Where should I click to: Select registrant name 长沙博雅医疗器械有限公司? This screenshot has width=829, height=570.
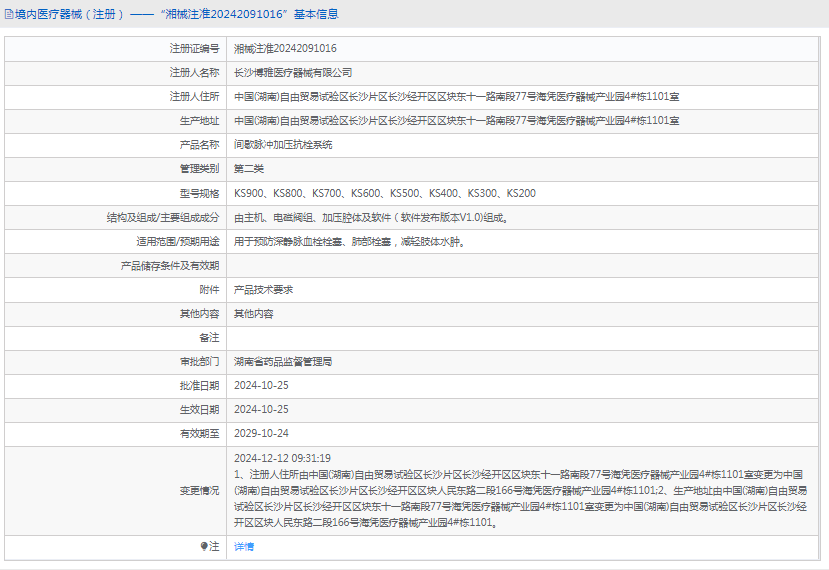[x=293, y=73]
